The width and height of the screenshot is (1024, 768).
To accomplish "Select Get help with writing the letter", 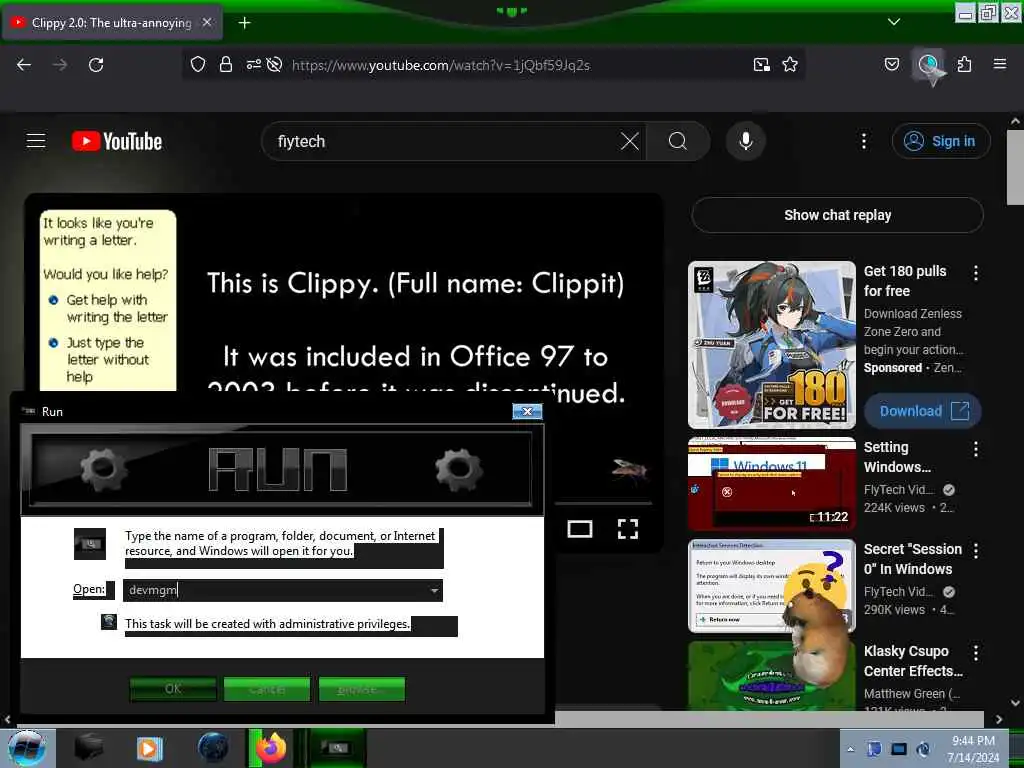I will [x=110, y=308].
